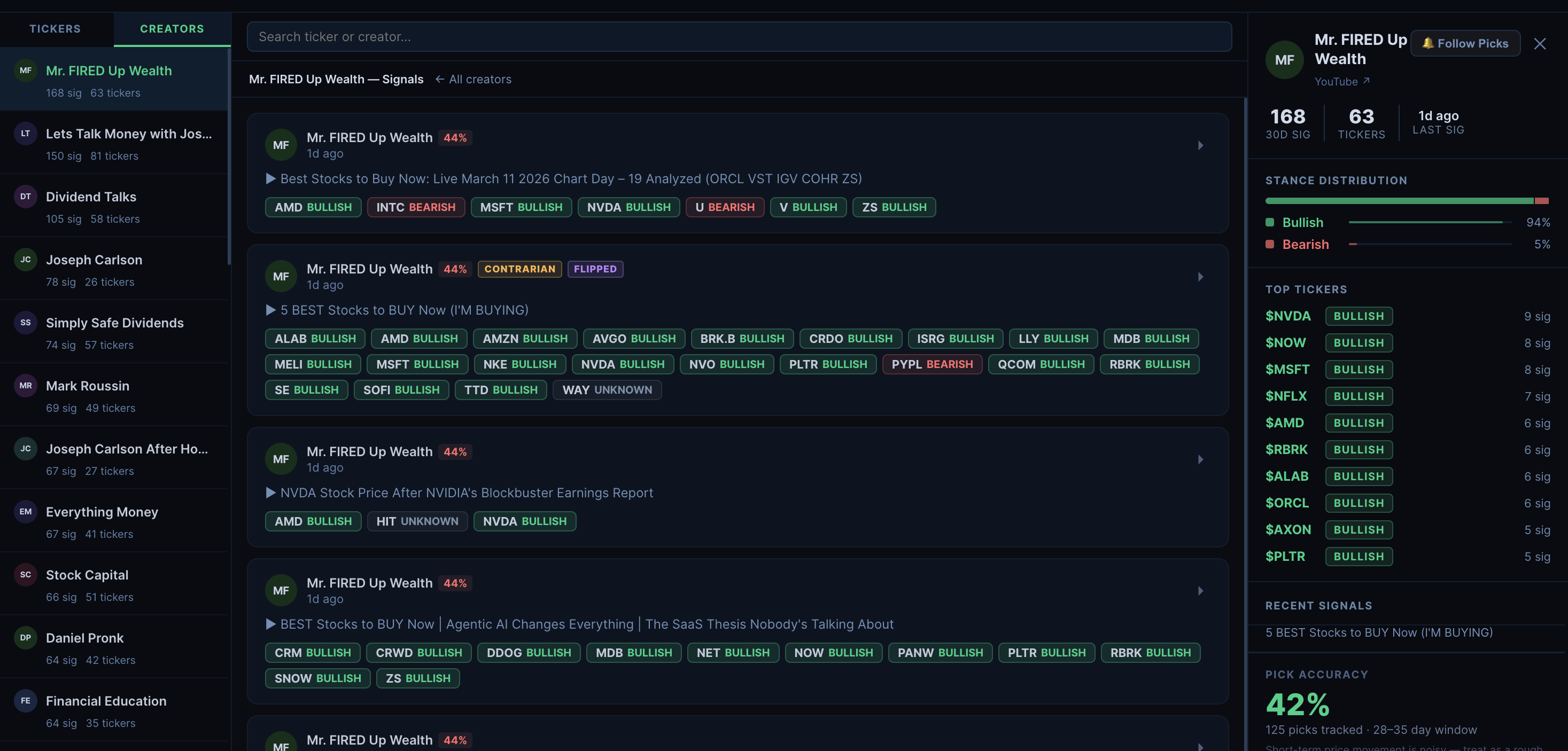Play the Agentic AI SaaS Thesis video
Screen dimensions: 1568x751
click(579, 624)
